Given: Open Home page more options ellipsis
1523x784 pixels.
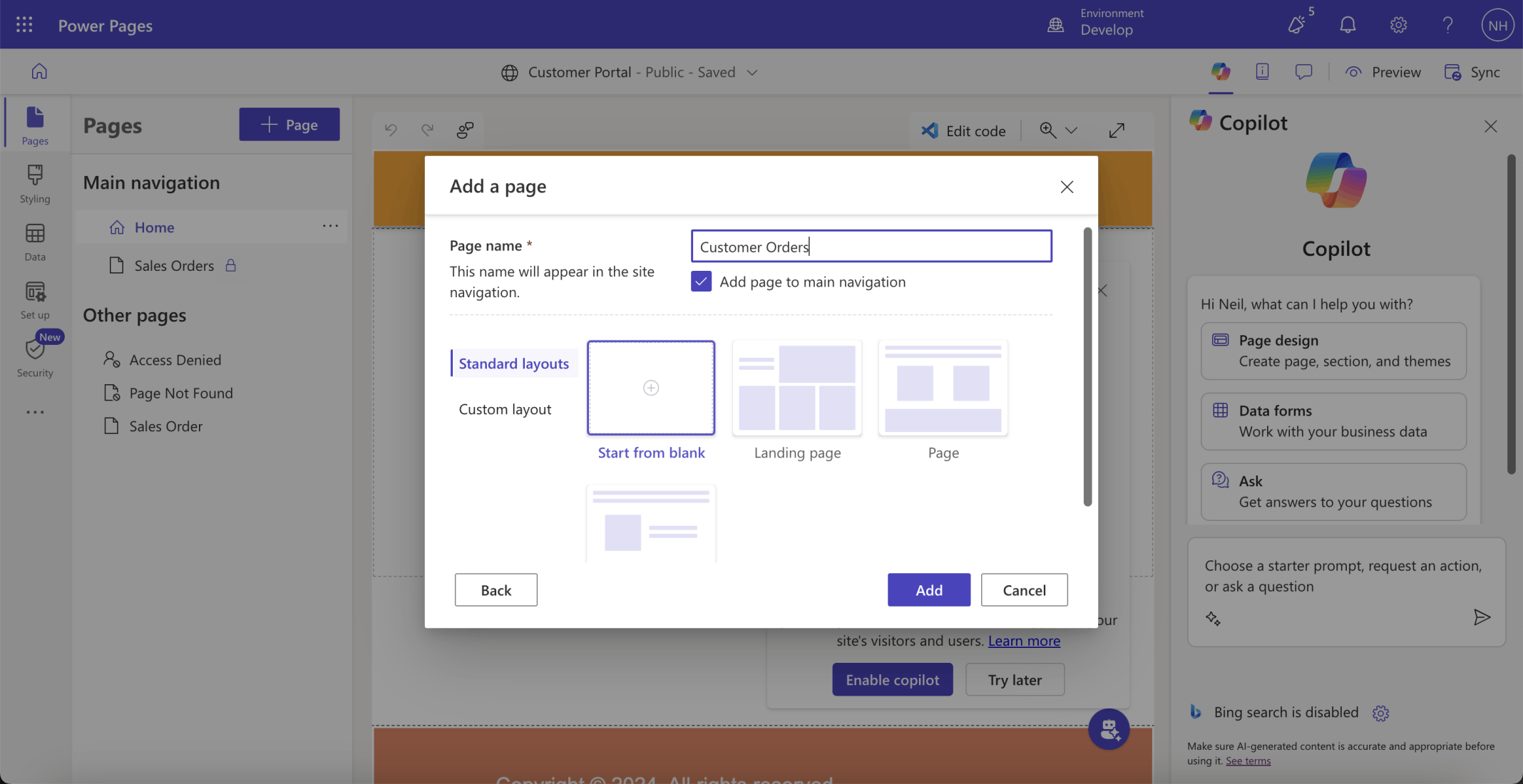Looking at the screenshot, I should (330, 227).
